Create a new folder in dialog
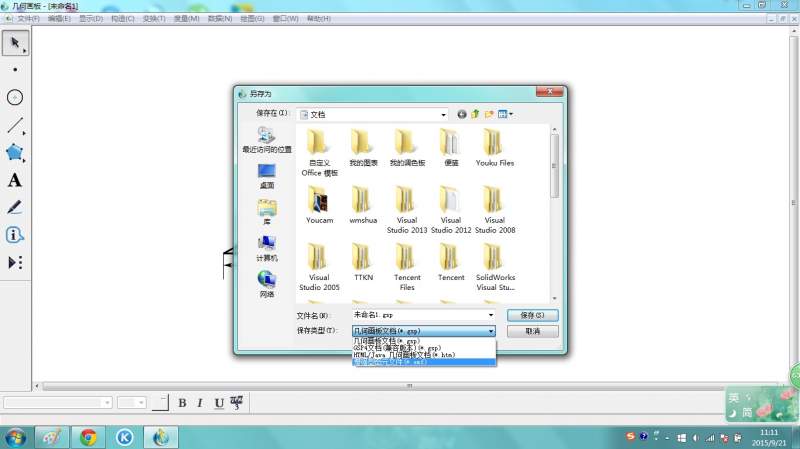The width and height of the screenshot is (800, 449). point(489,114)
